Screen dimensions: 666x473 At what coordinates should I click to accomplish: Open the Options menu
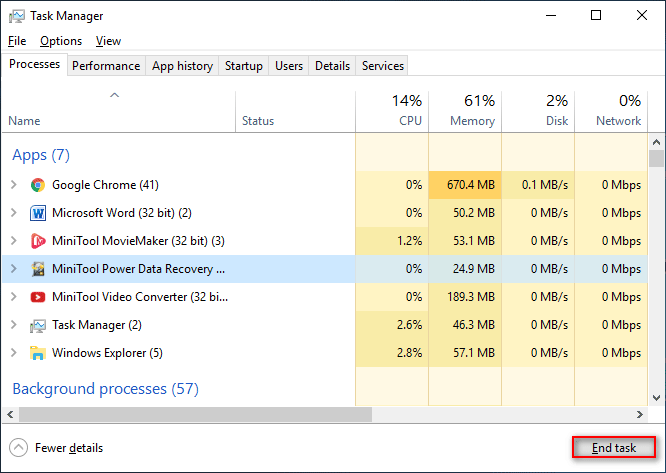61,41
